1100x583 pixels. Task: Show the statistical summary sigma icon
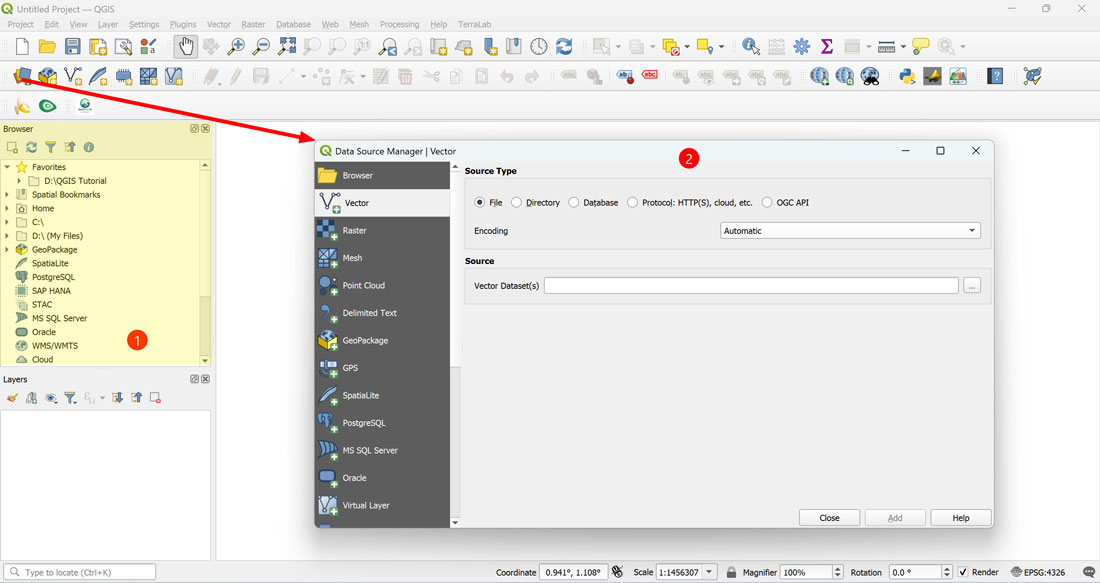click(826, 47)
